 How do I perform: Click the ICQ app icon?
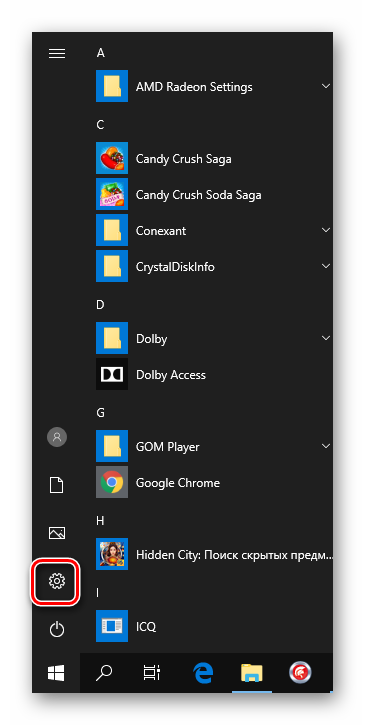tap(112, 627)
